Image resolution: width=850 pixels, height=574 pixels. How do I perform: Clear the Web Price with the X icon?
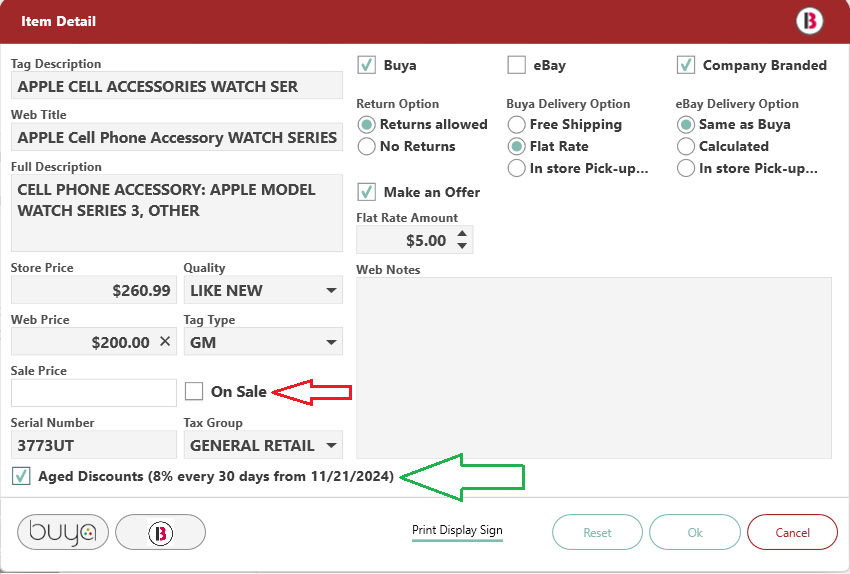coord(165,341)
